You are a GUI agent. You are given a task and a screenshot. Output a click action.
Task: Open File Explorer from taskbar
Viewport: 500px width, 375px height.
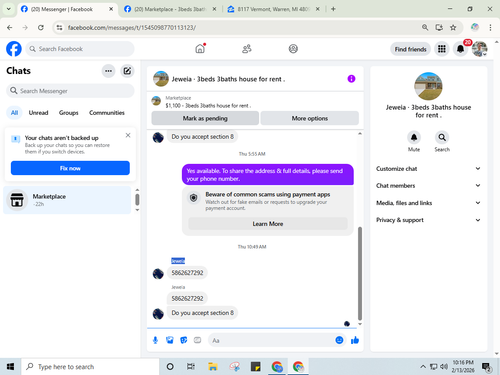[213, 367]
